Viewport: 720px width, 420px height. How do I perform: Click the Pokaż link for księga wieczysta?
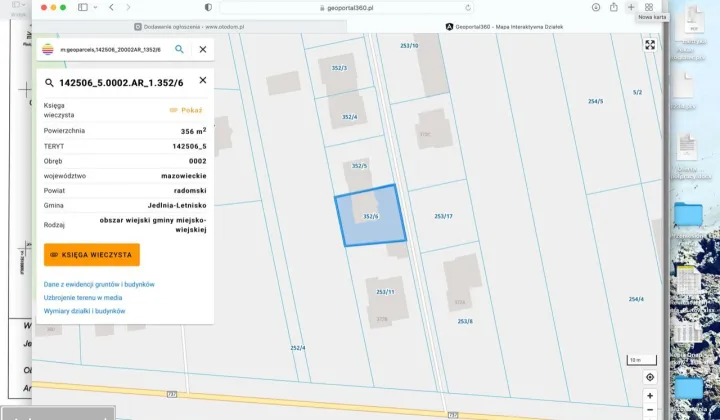(186, 110)
